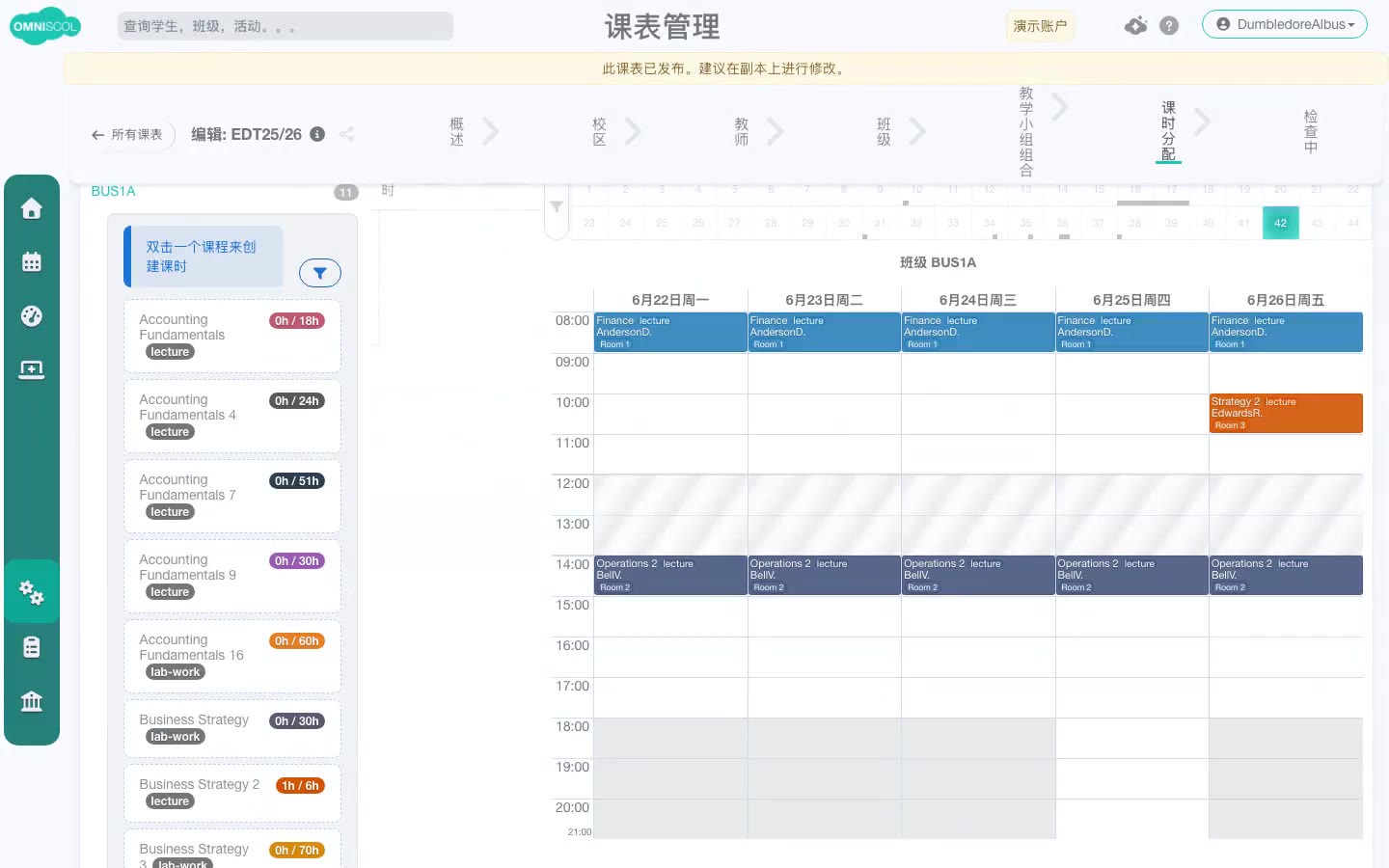This screenshot has height=868, width=1389.
Task: Open Friday's Finance lecture at 08:00
Action: tap(1286, 332)
